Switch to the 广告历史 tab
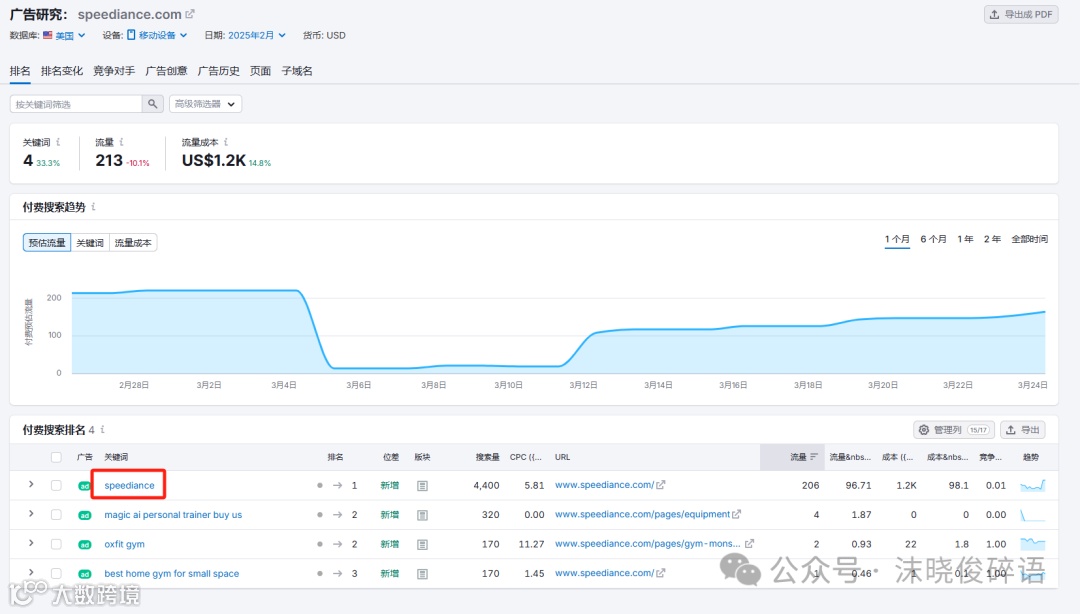Screen dimensions: 1080x614 pyautogui.click(x=218, y=71)
